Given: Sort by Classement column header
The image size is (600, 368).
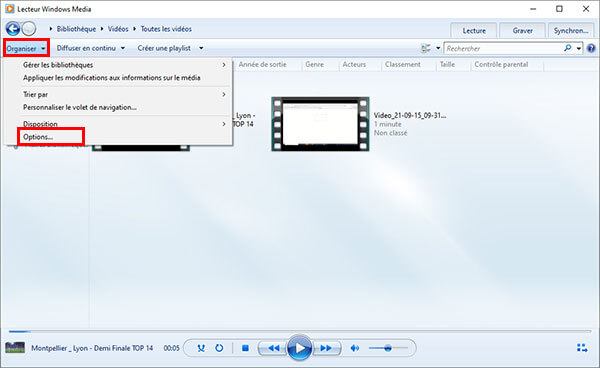Looking at the screenshot, I should [x=403, y=65].
